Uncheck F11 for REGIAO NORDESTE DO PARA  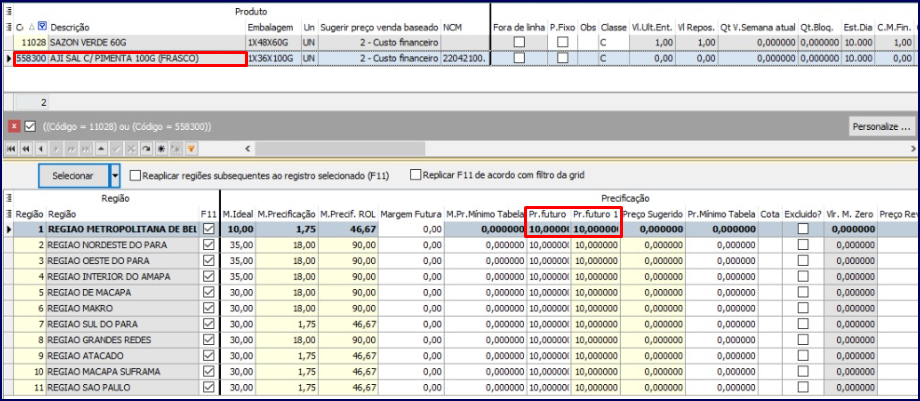208,245
